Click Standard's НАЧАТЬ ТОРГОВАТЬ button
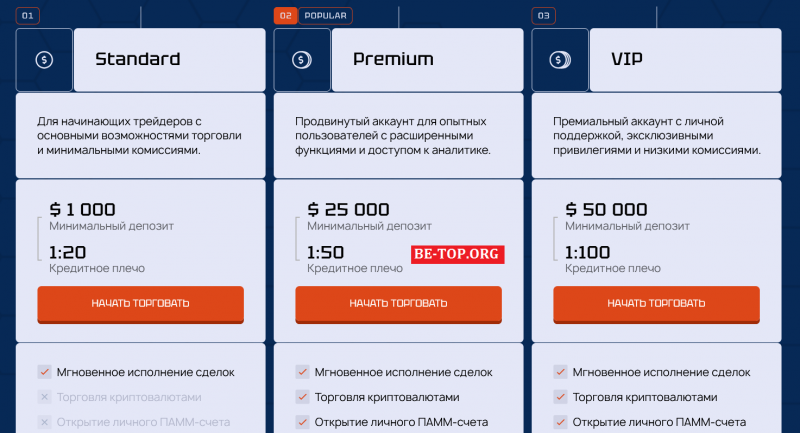Screen dimensions: 800x433 (x=140, y=304)
